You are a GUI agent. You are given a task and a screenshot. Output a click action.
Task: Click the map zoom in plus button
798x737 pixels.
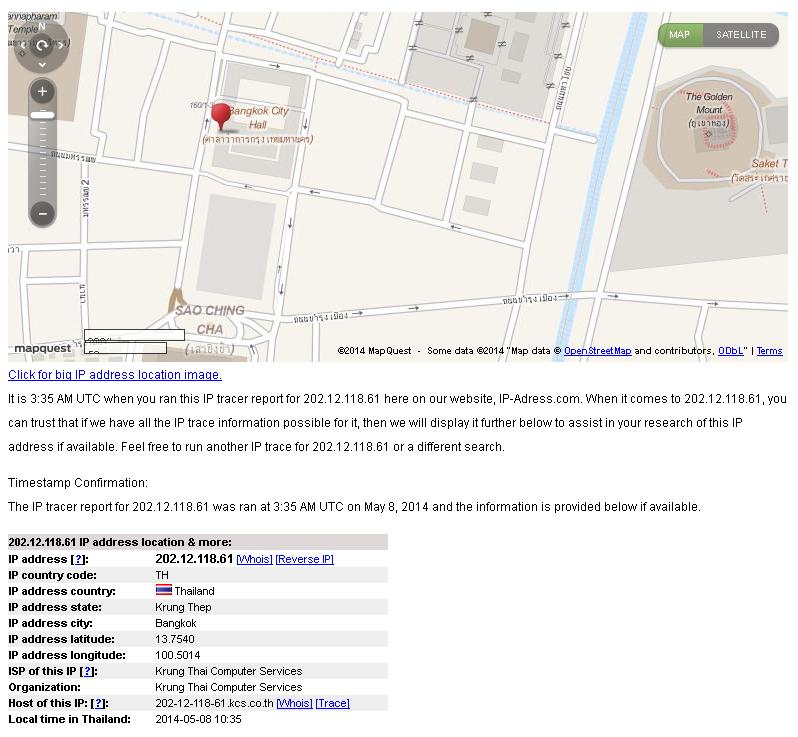pos(42,92)
